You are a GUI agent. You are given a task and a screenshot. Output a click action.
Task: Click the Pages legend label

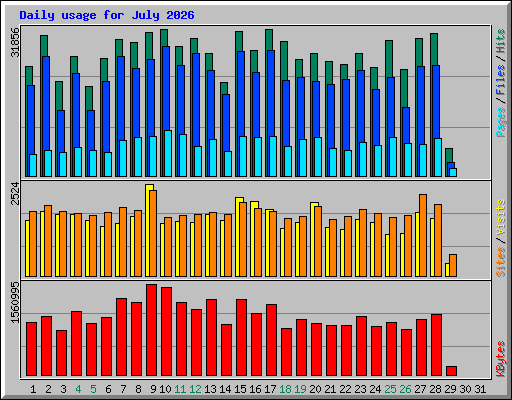pyautogui.click(x=501, y=122)
